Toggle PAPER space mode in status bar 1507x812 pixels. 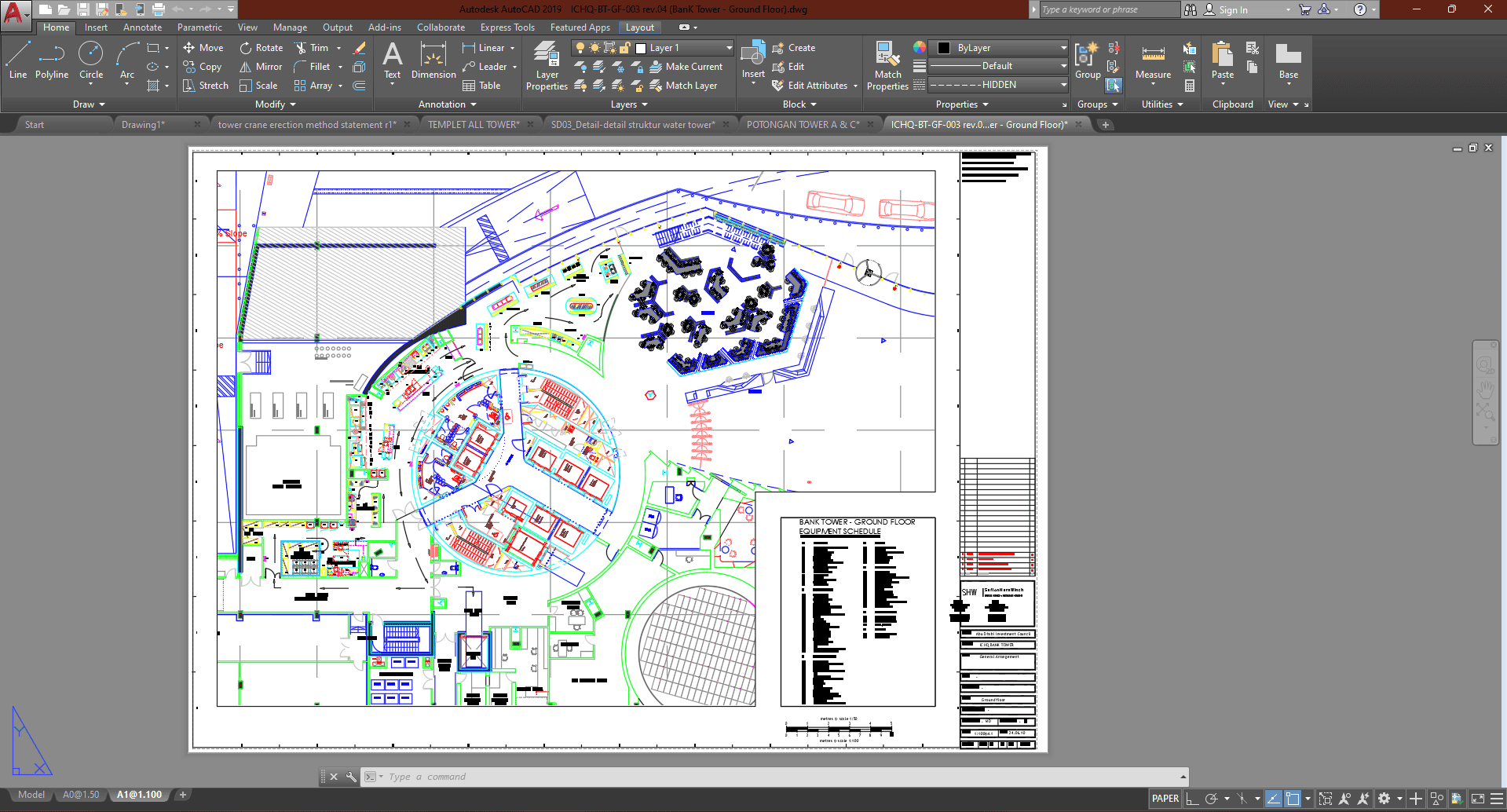pos(1165,799)
